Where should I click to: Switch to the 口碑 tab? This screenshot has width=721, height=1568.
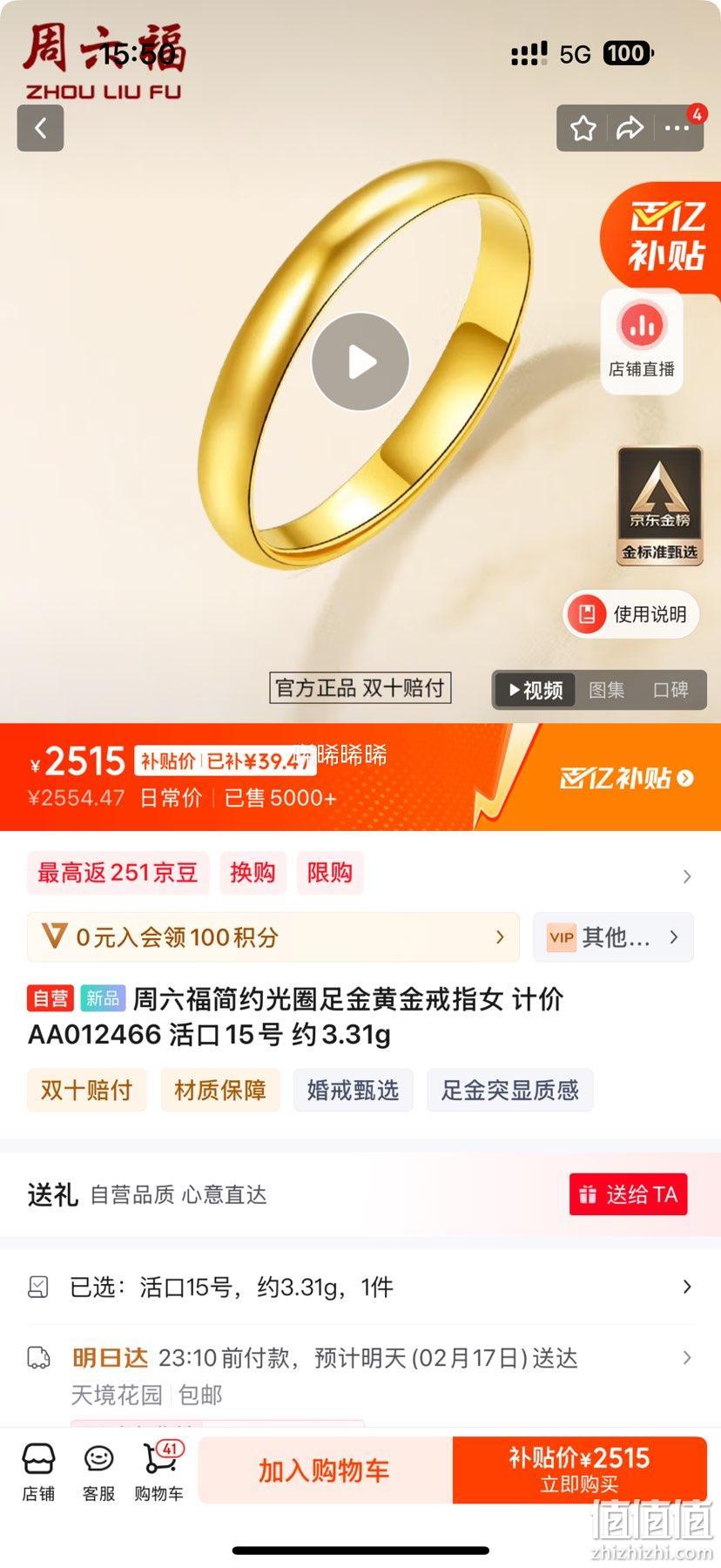click(x=670, y=690)
